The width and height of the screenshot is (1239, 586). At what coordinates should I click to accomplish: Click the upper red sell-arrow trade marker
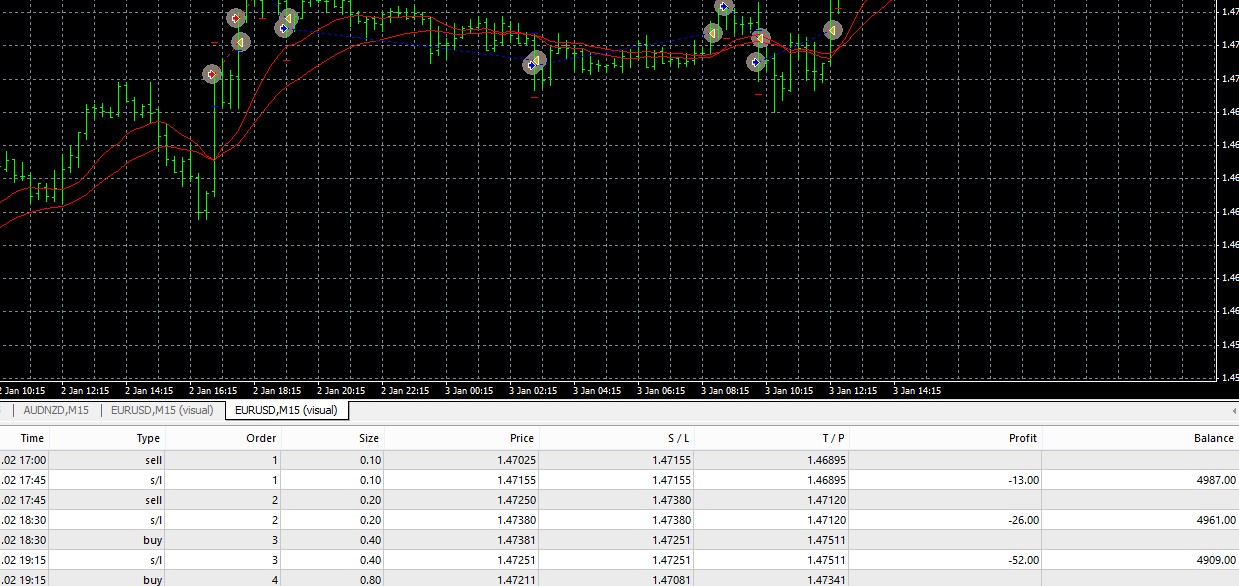(236, 18)
